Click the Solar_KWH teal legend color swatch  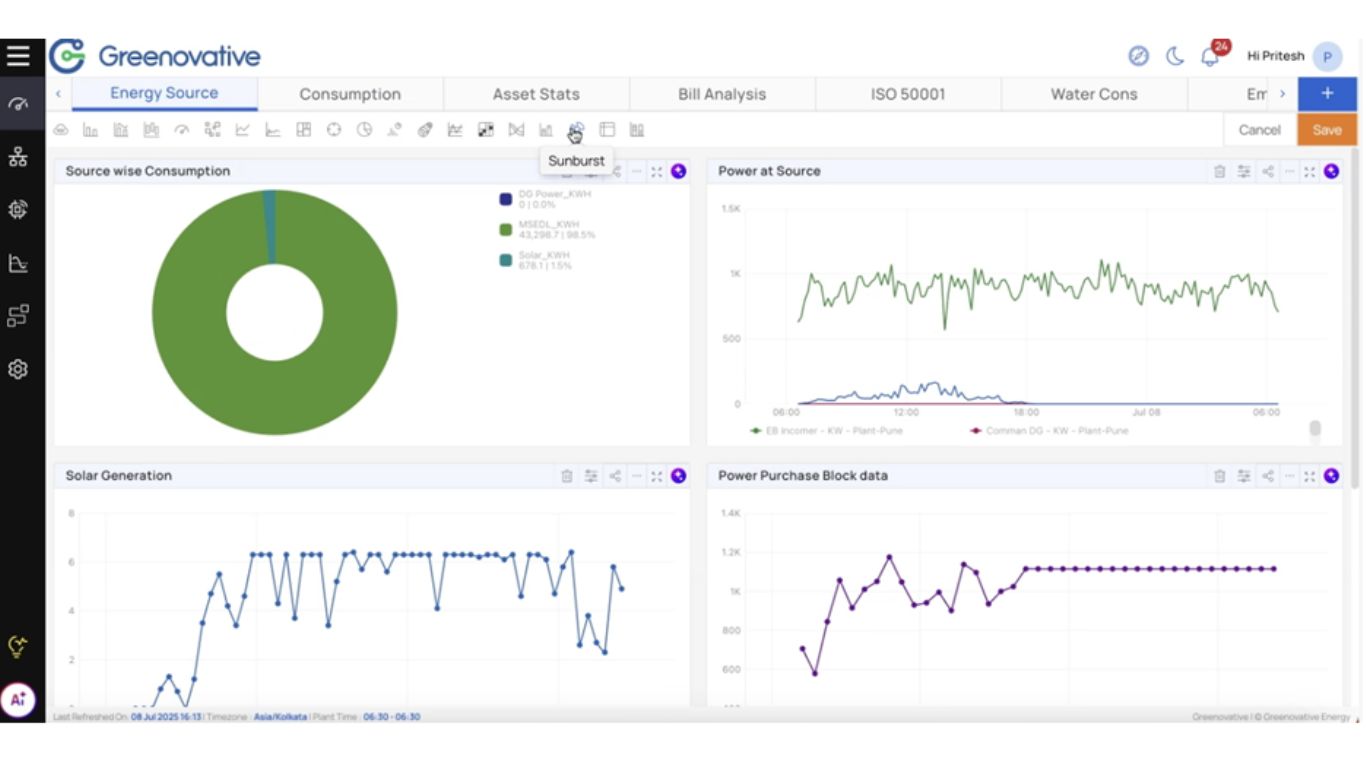(506, 260)
